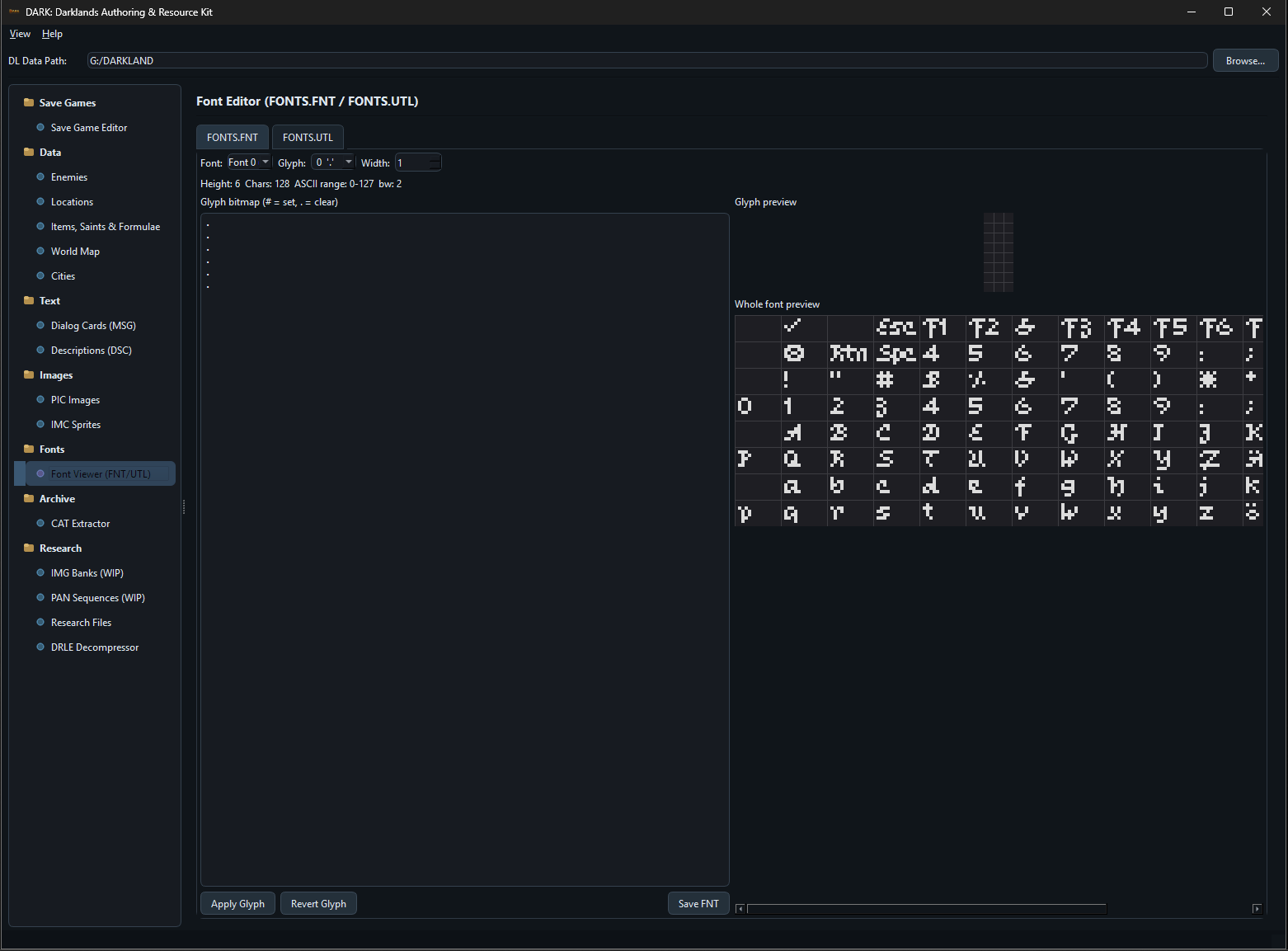Click the Save Games folder icon
This screenshot has height=951, width=1288.
29,103
